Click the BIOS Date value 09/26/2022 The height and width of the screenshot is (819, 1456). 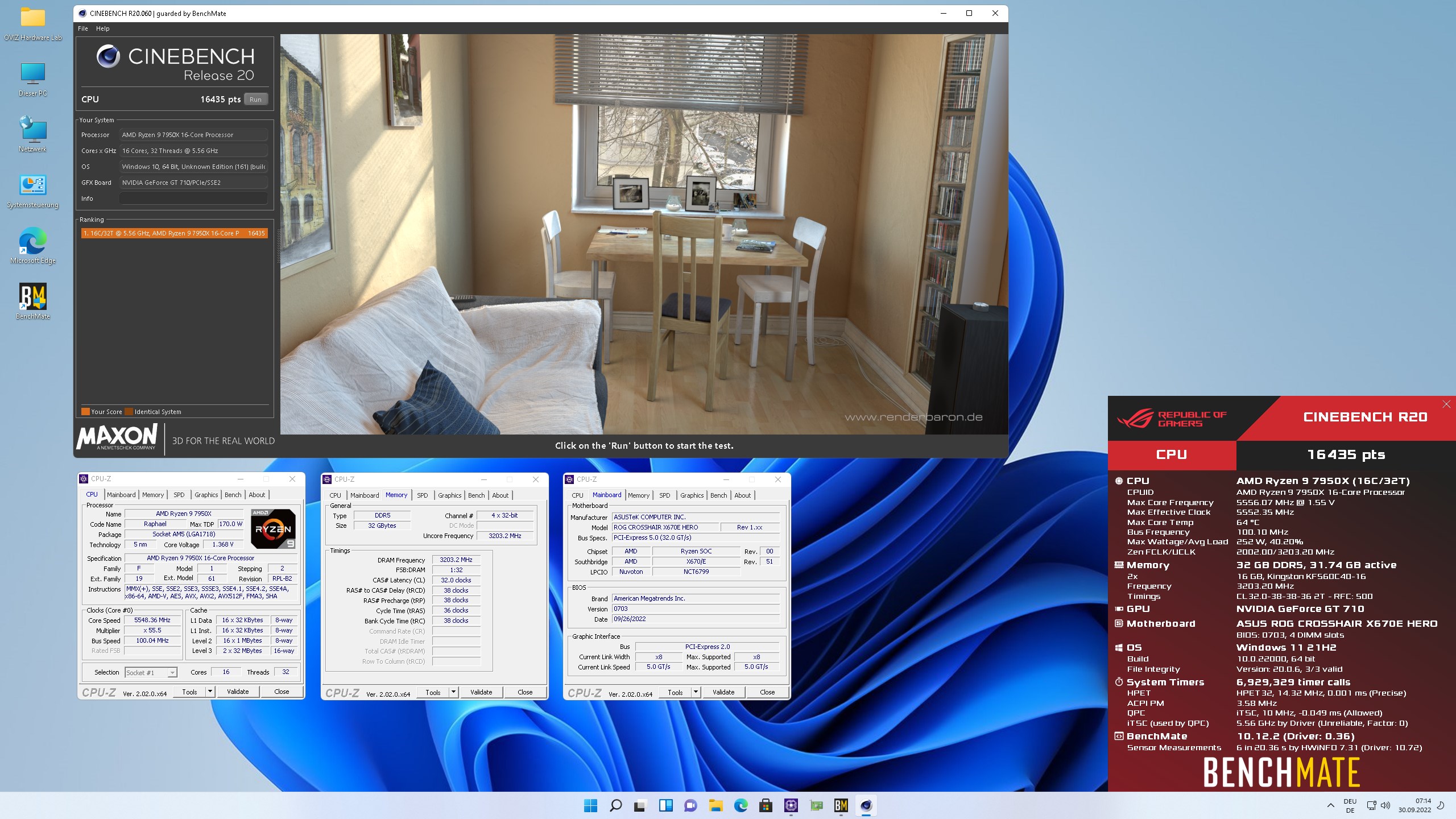pos(696,619)
